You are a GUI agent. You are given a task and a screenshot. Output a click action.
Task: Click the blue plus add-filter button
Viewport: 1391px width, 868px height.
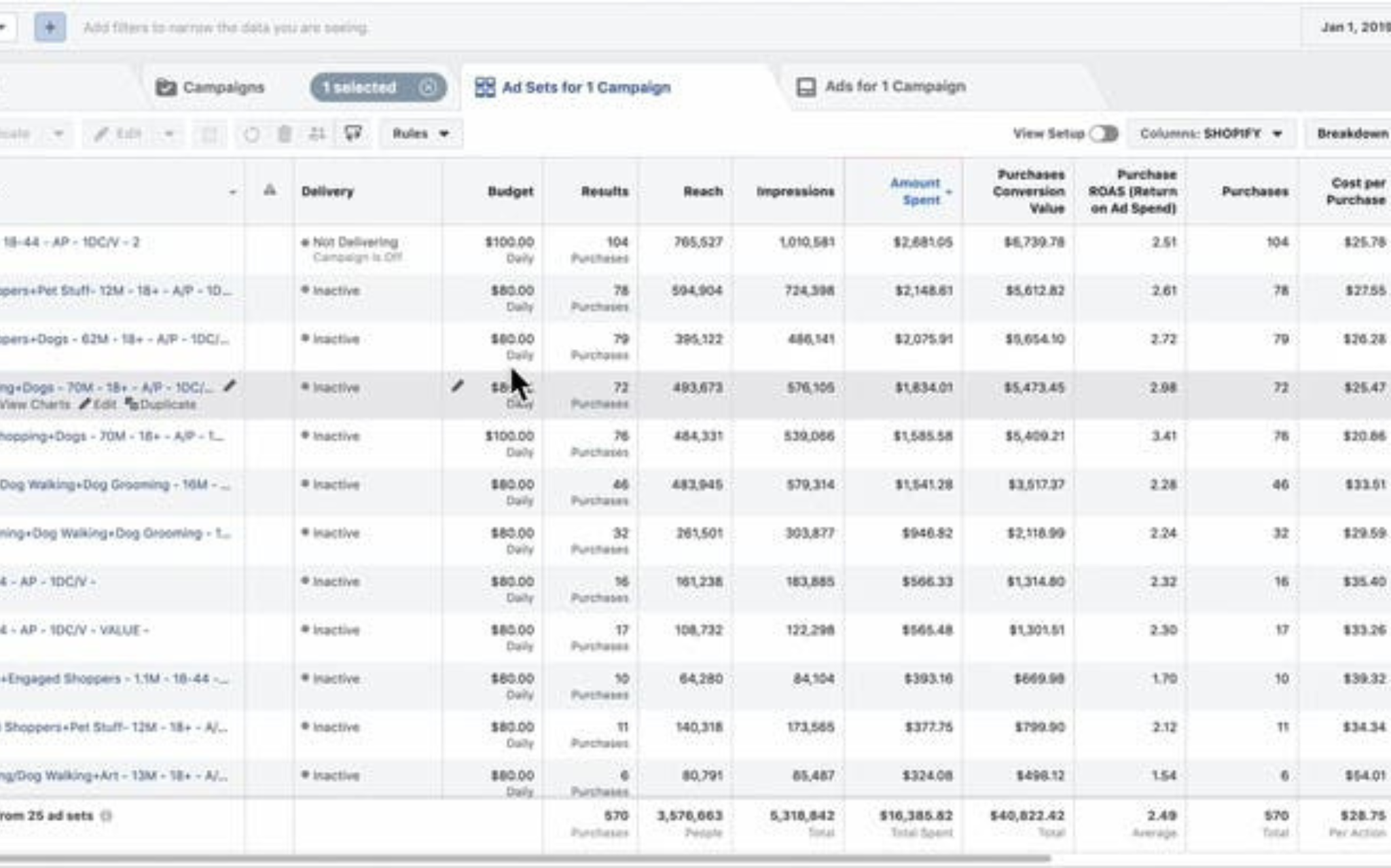click(x=50, y=28)
